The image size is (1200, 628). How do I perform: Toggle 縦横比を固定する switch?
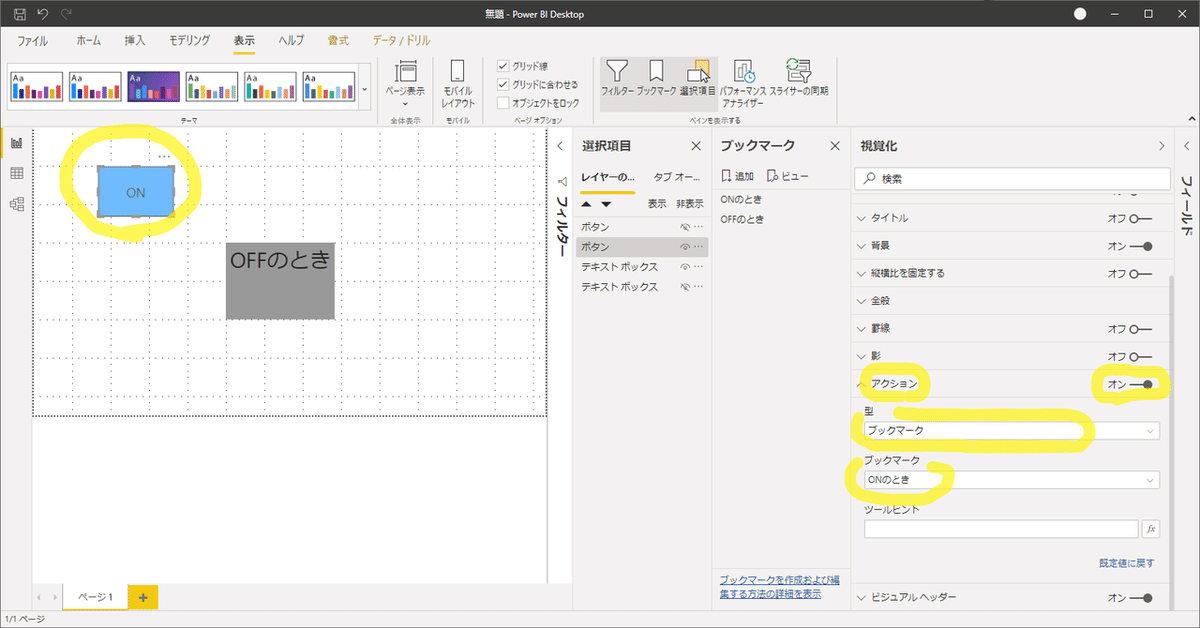click(x=1140, y=273)
